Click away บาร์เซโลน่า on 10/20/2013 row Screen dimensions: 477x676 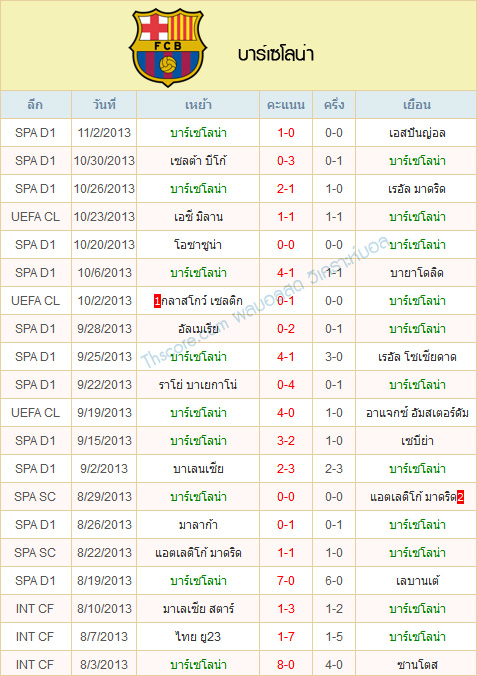point(417,245)
